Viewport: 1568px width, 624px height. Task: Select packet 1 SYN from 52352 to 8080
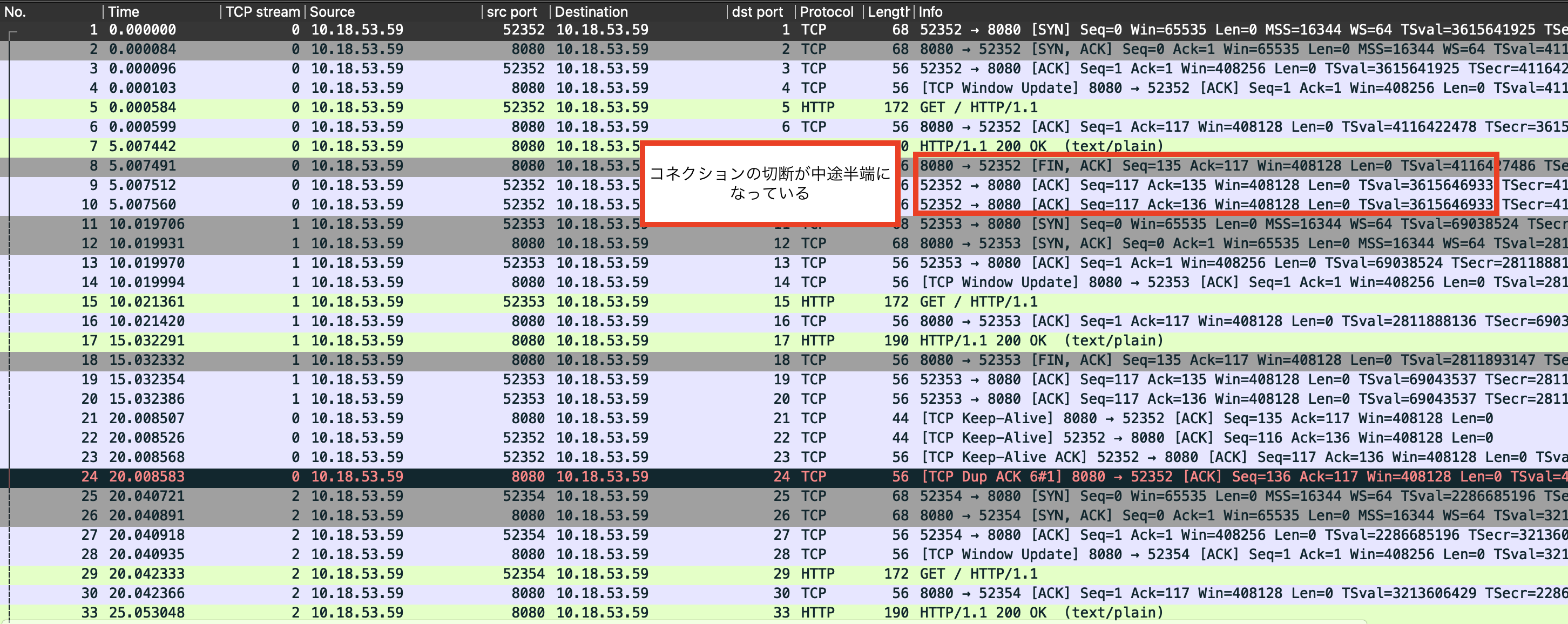coord(784,29)
